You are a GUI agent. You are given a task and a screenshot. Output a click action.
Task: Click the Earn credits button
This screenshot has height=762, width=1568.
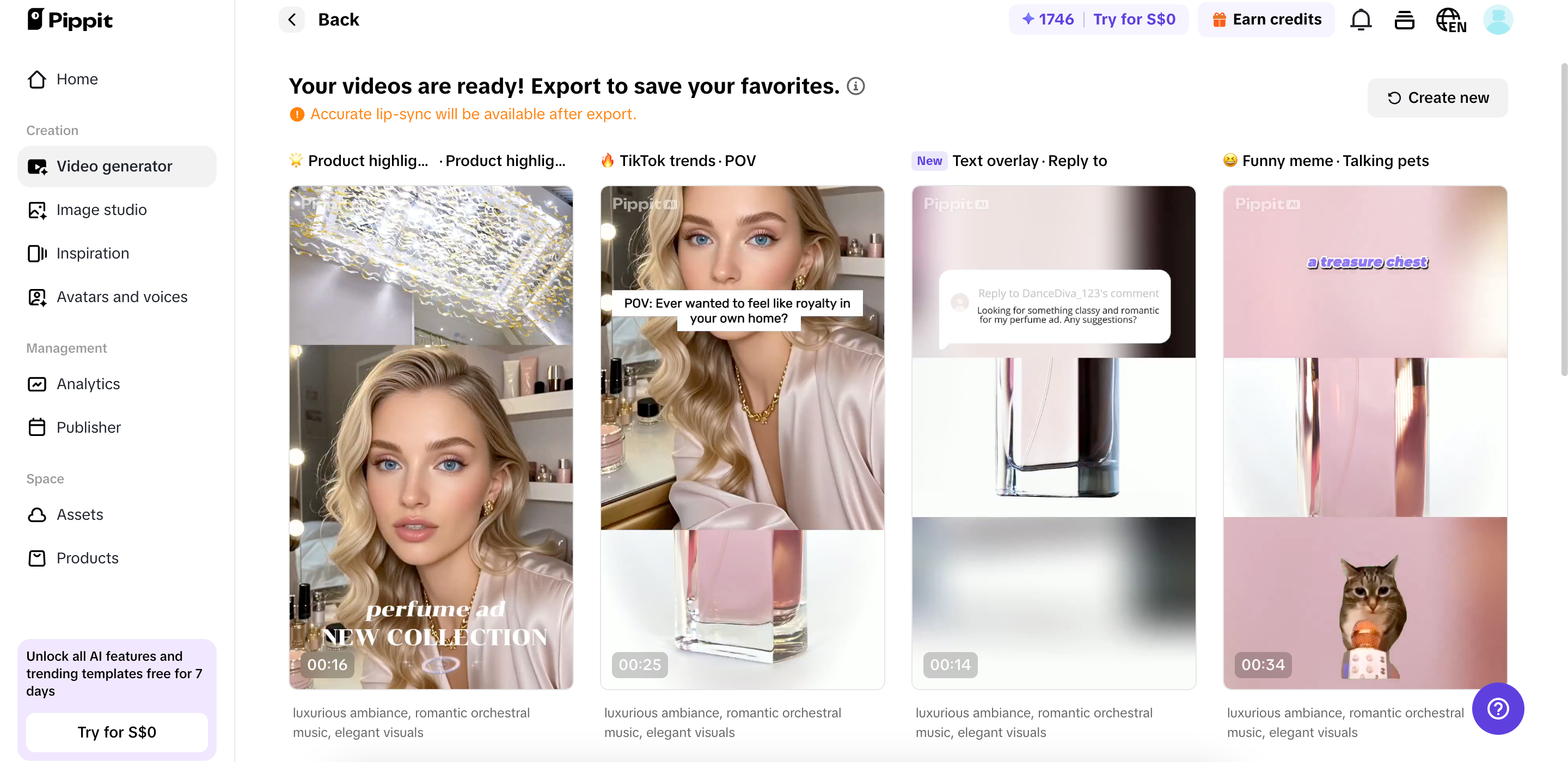[1266, 20]
